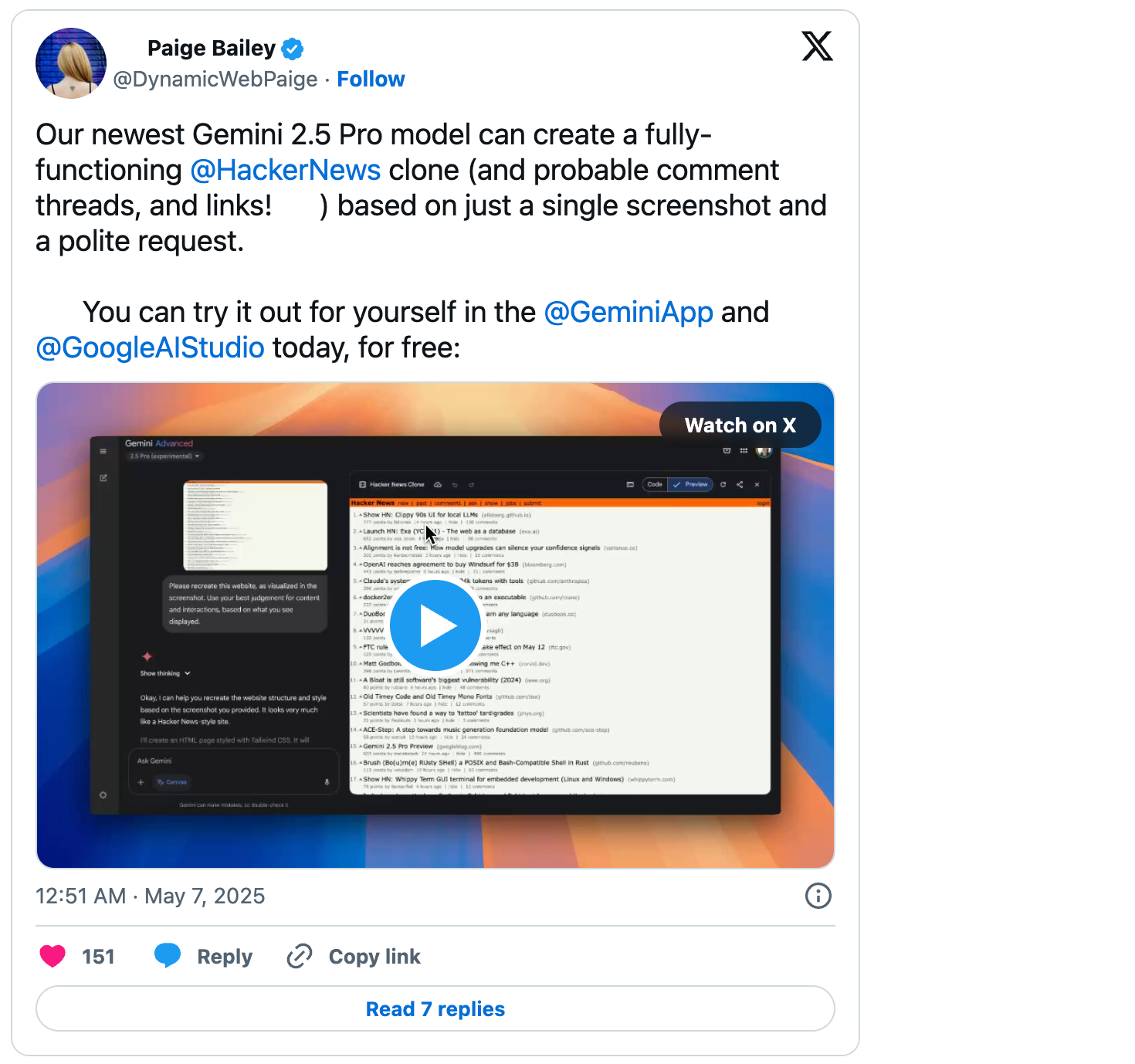Viewport: 1135px width, 1064px height.
Task: Click the X logo in tweet corner
Action: coord(817,46)
